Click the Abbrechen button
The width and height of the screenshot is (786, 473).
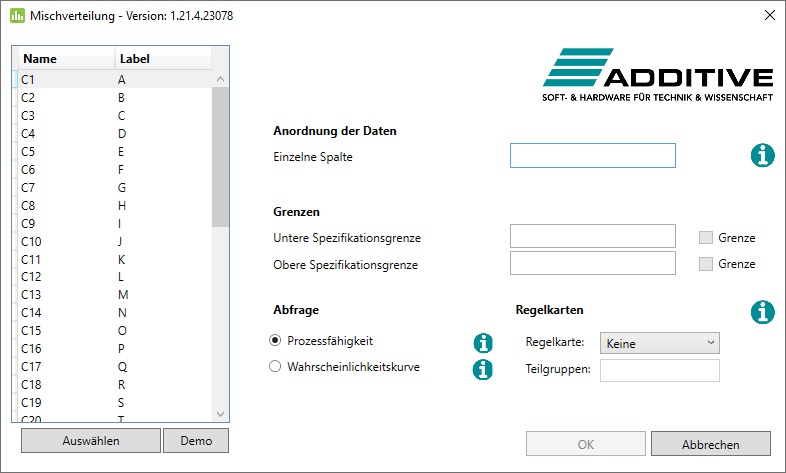(710, 444)
